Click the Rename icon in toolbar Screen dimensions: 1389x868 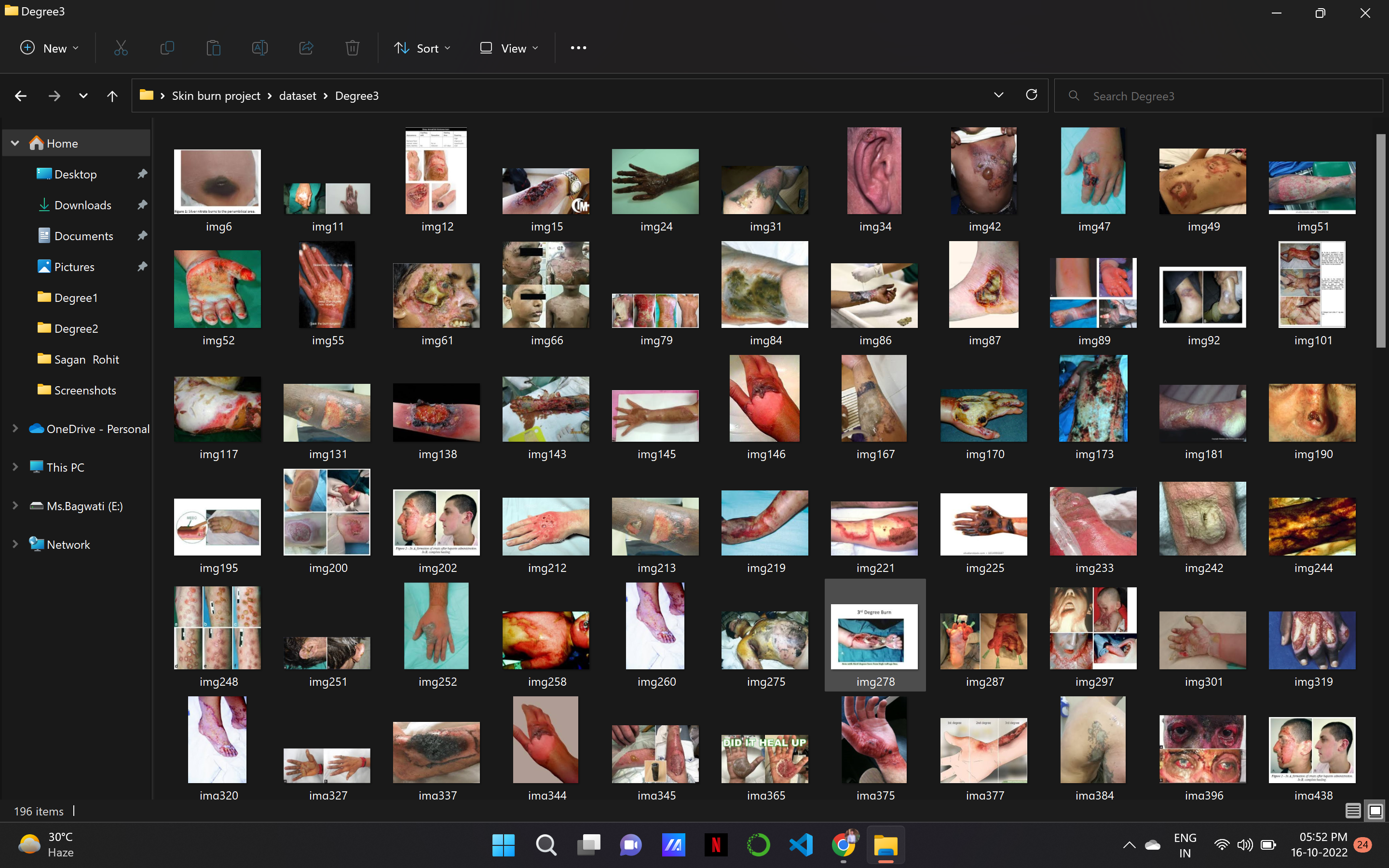click(259, 48)
